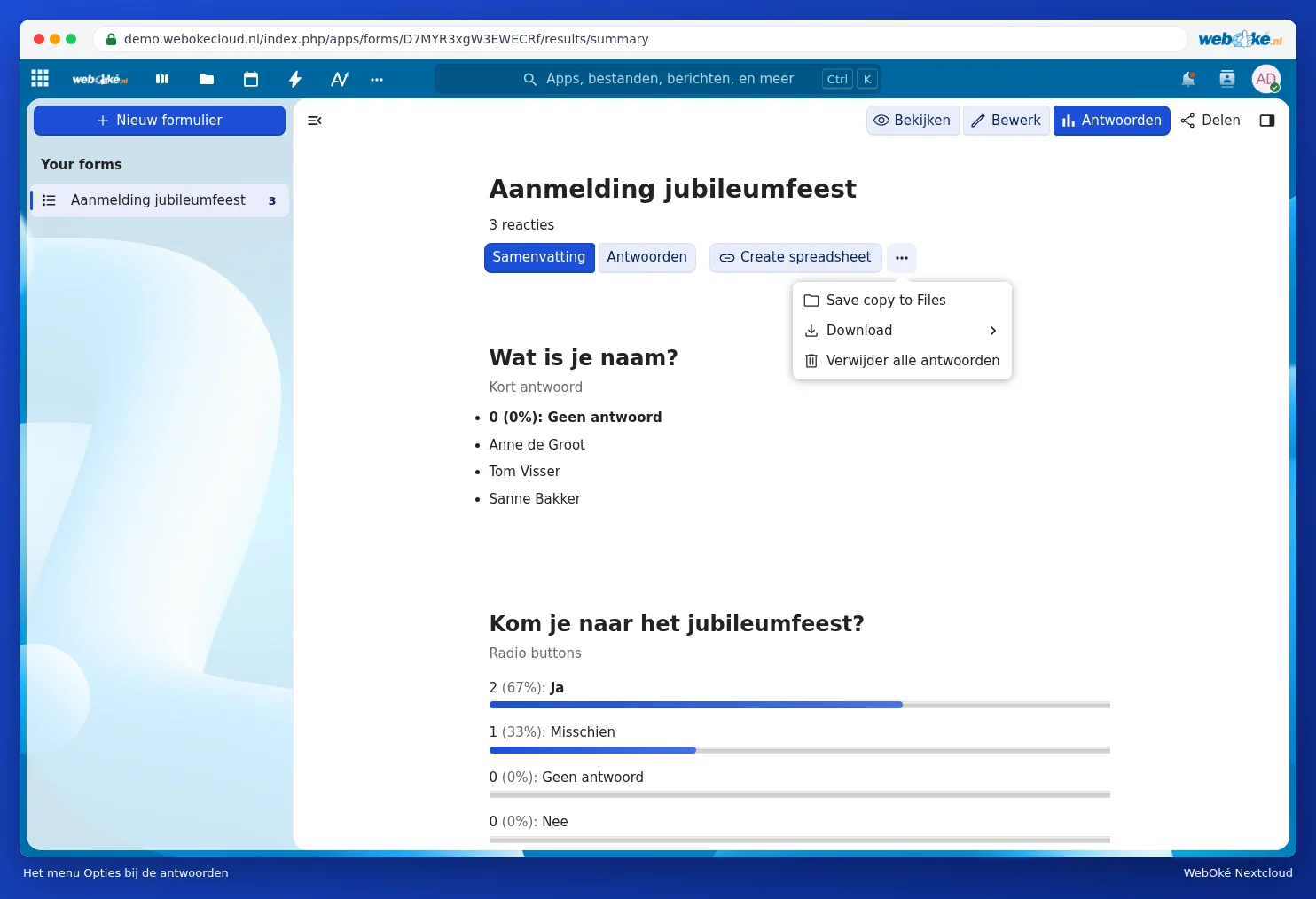Screen dimensions: 1316x899
Task: Open the app grid launcher icon
Action: (x=40, y=79)
